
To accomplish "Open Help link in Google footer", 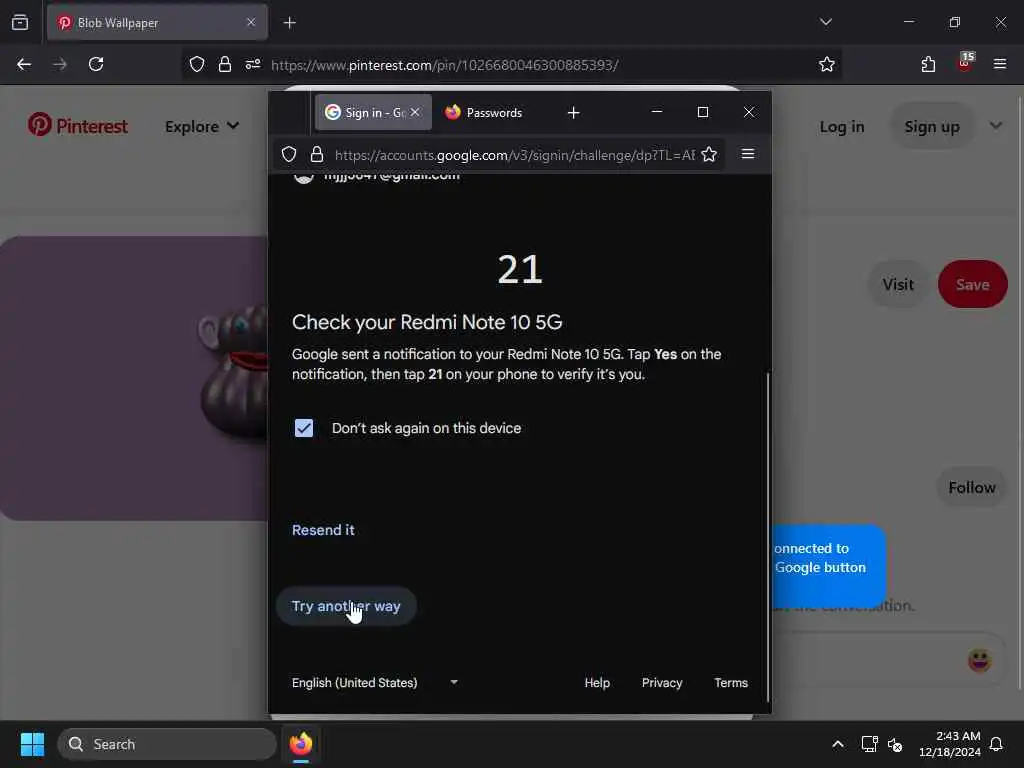I will (597, 682).
